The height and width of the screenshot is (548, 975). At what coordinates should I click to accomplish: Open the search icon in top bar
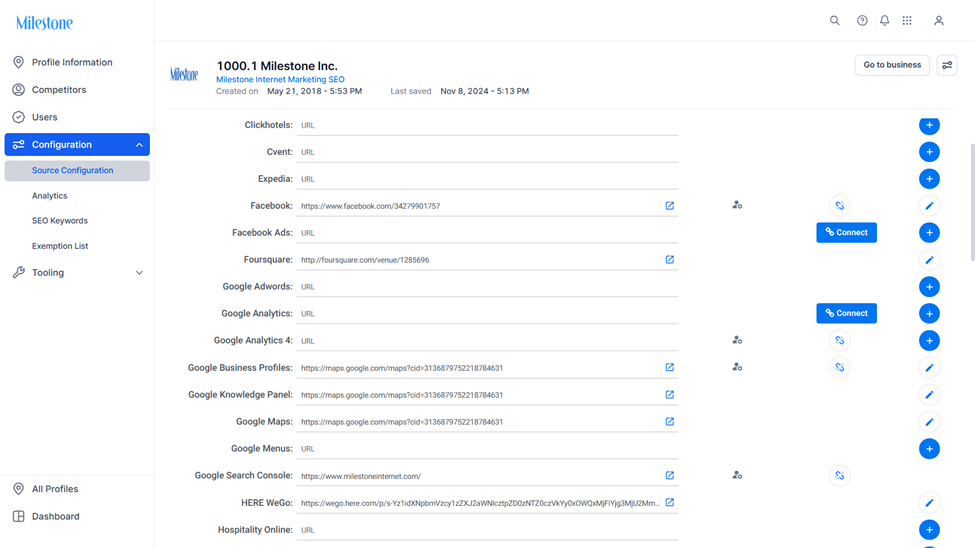834,21
